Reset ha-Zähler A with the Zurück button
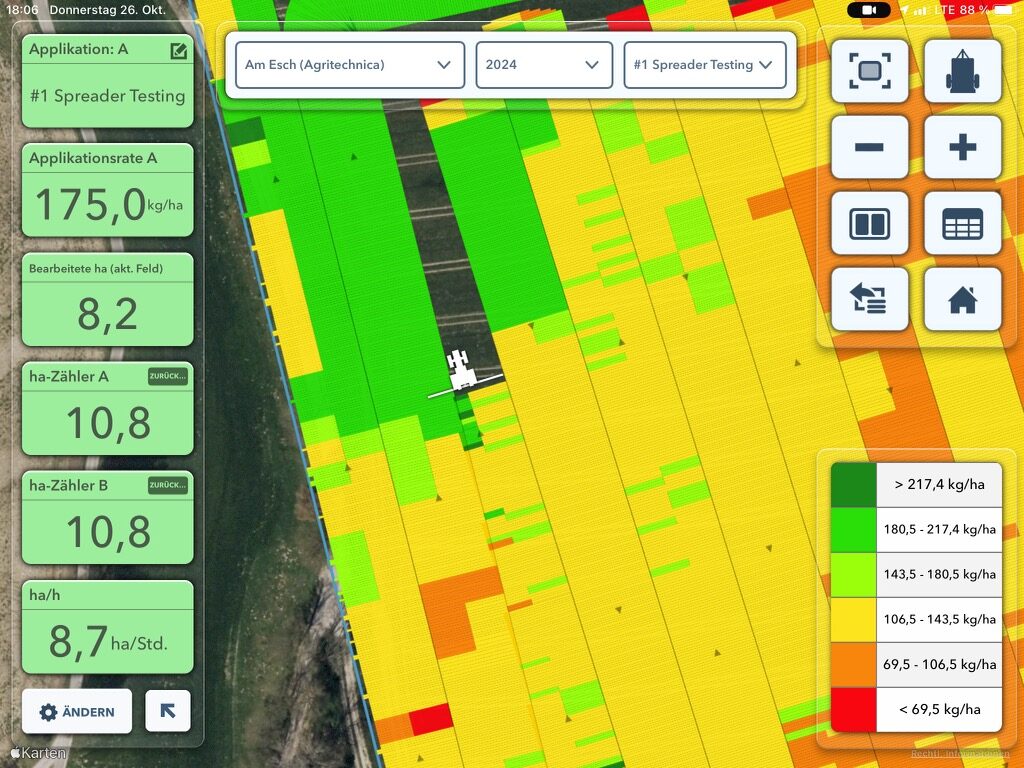The image size is (1024, 768). pos(167,376)
